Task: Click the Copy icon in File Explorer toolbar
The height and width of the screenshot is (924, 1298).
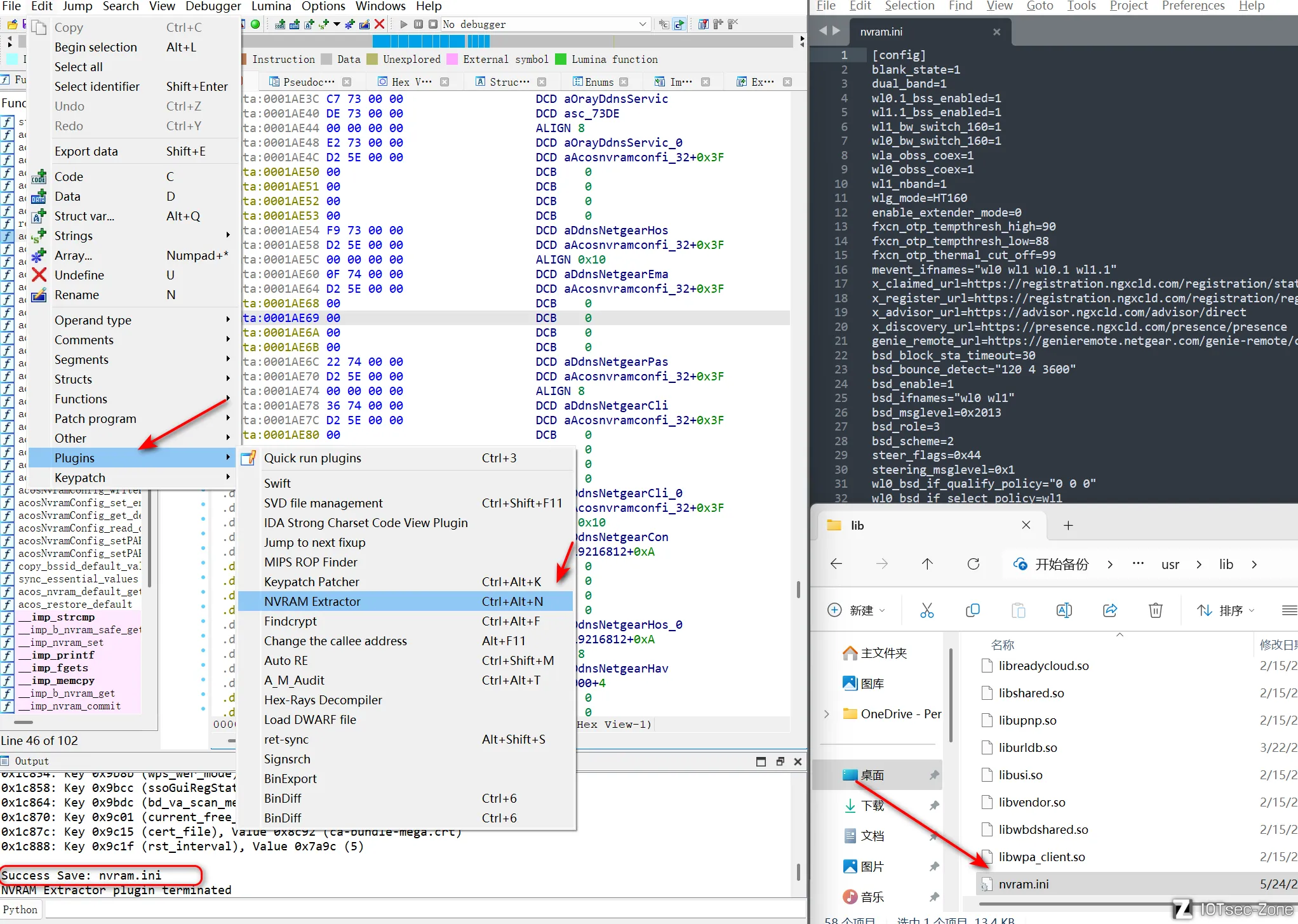Action: 972,610
